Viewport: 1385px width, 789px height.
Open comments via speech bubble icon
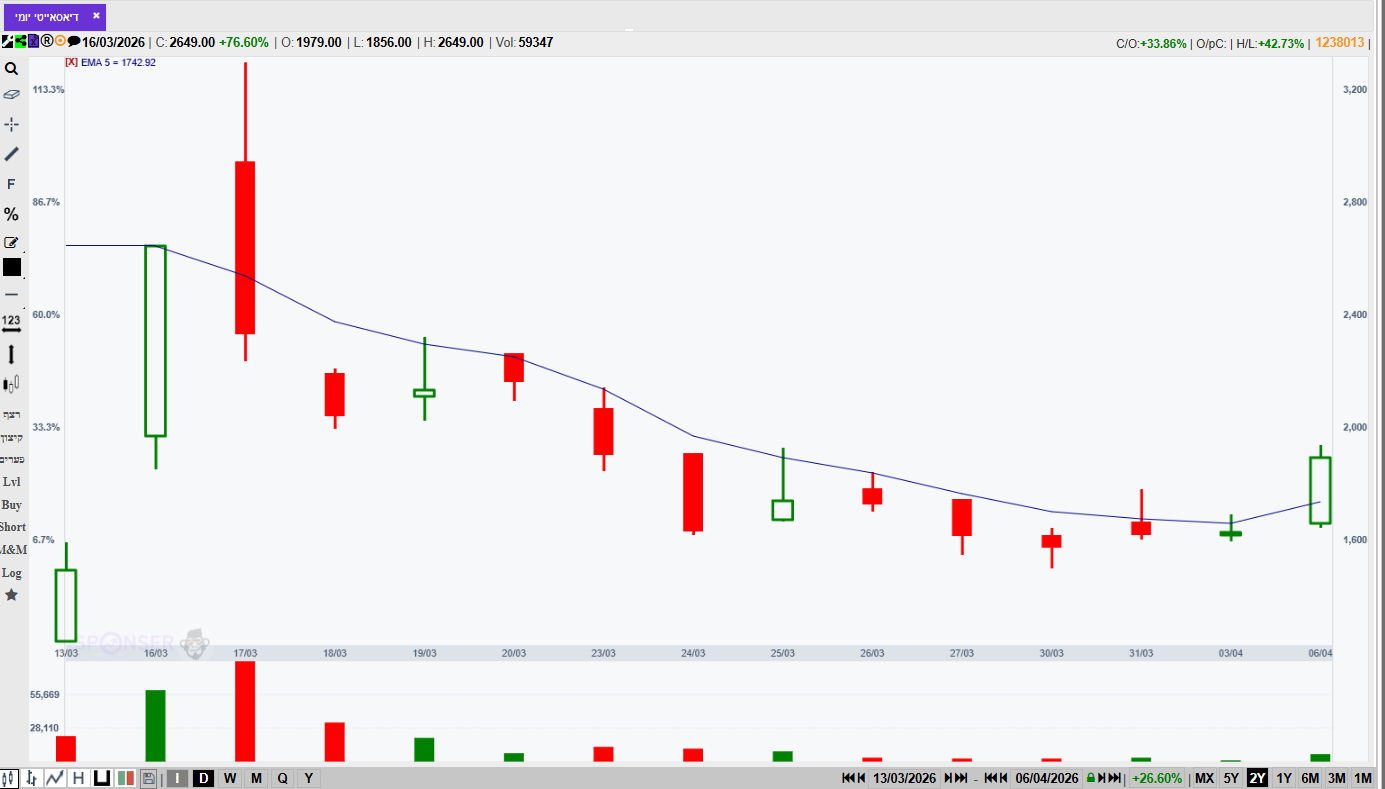73,42
